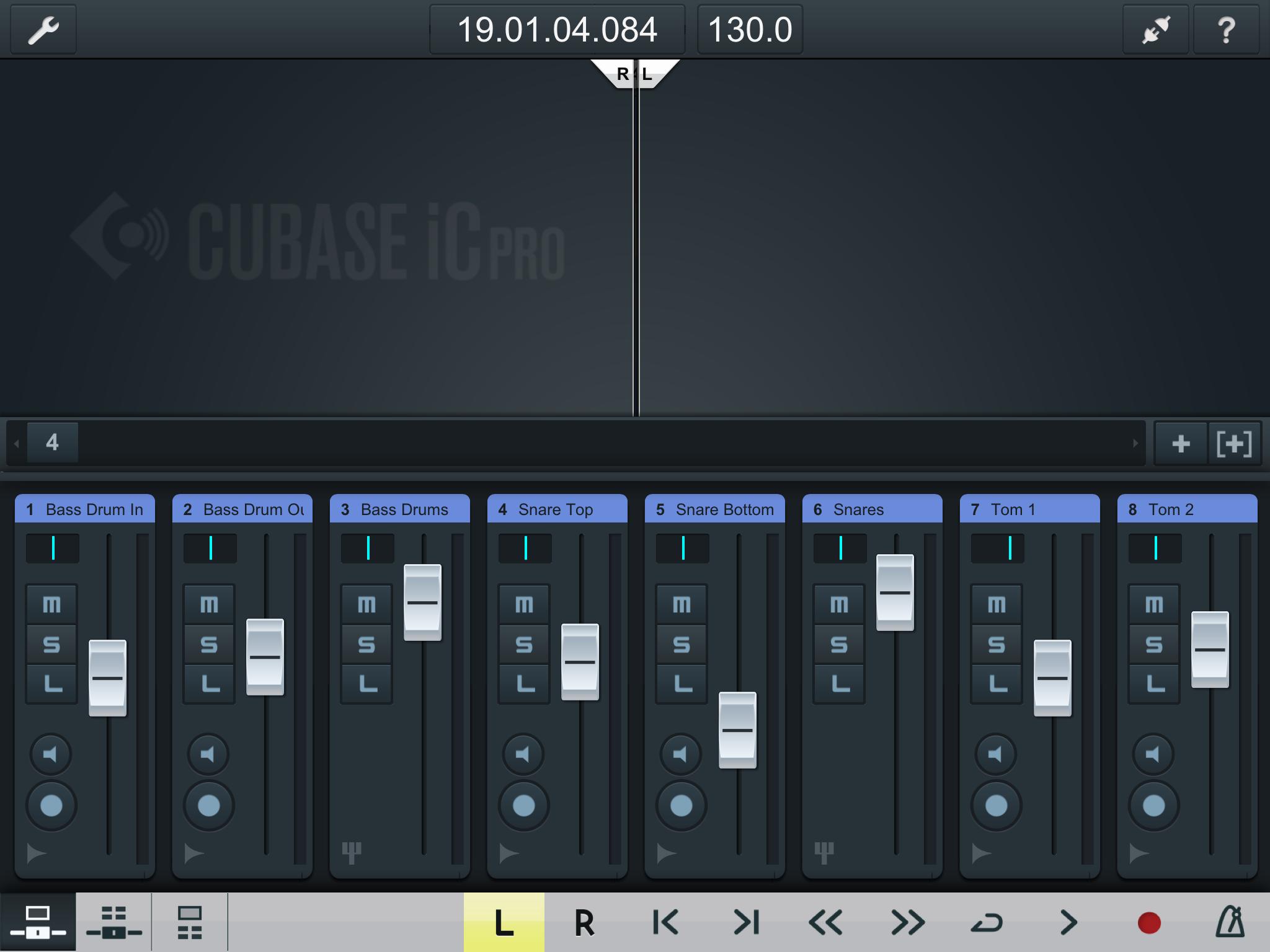Fast forward the transport

tap(907, 922)
